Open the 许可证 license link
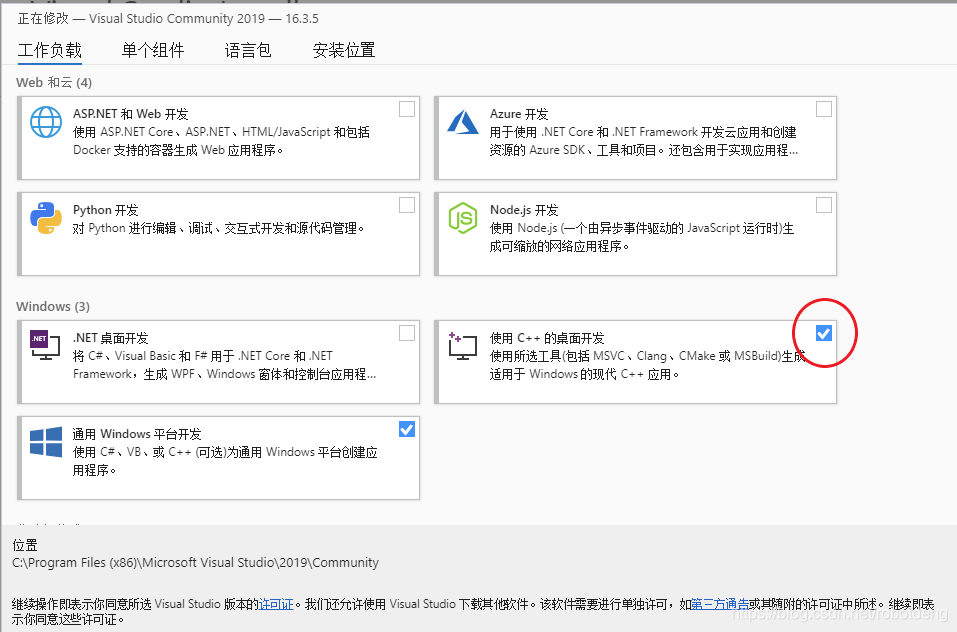957x632 pixels. coord(276,604)
